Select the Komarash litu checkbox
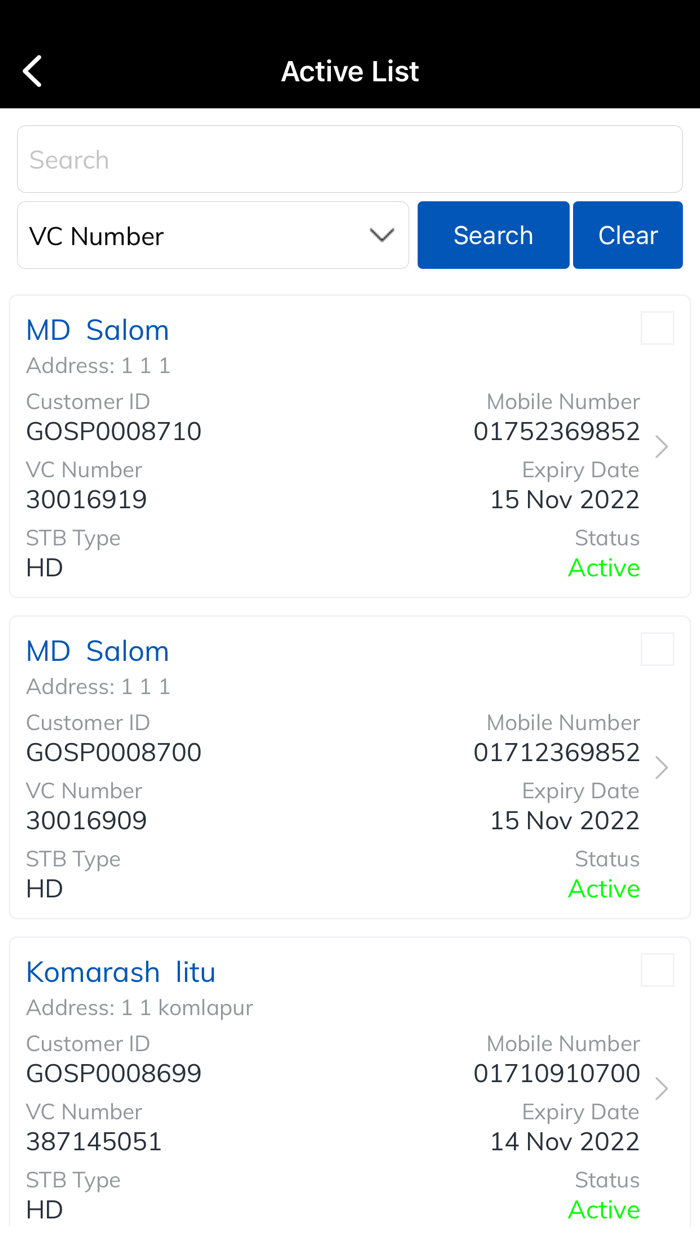This screenshot has height=1244, width=700. 657,970
